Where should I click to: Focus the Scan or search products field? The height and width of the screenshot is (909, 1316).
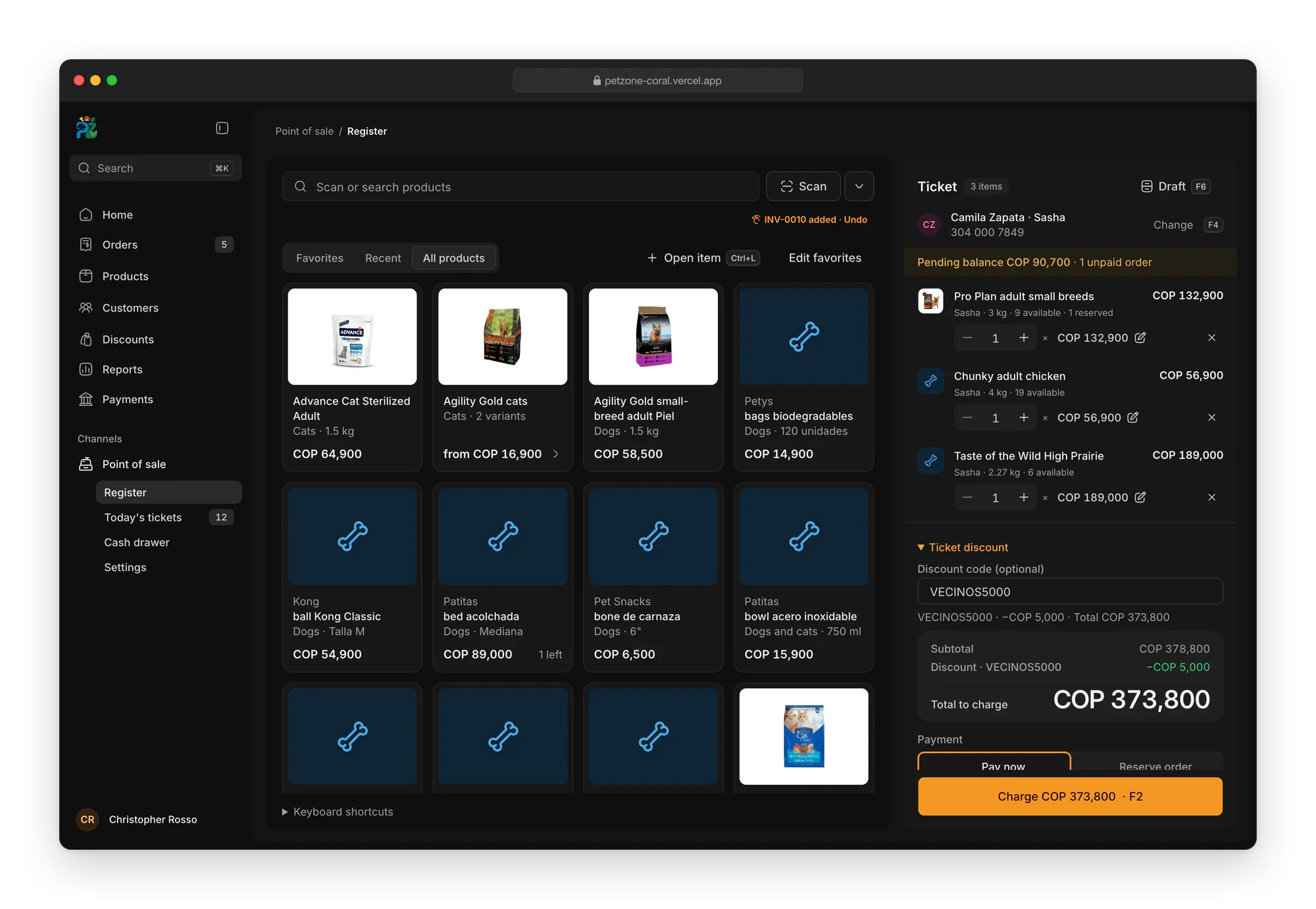coord(520,187)
